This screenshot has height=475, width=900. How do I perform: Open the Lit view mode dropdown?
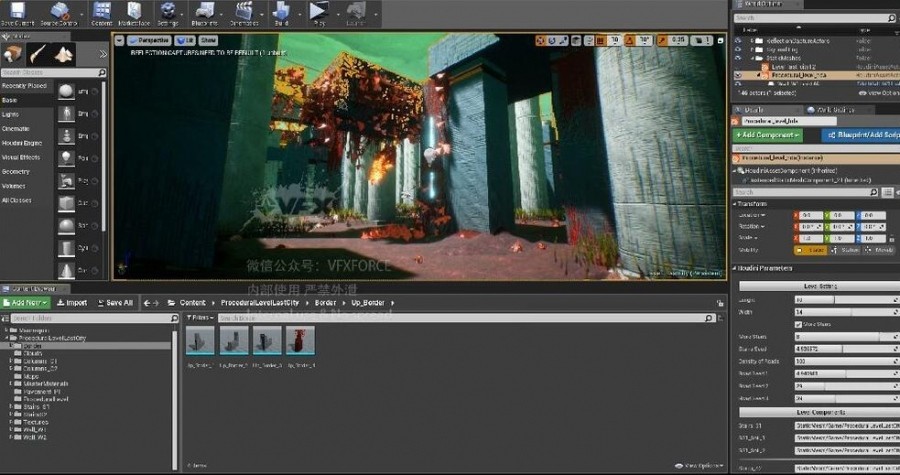point(185,41)
